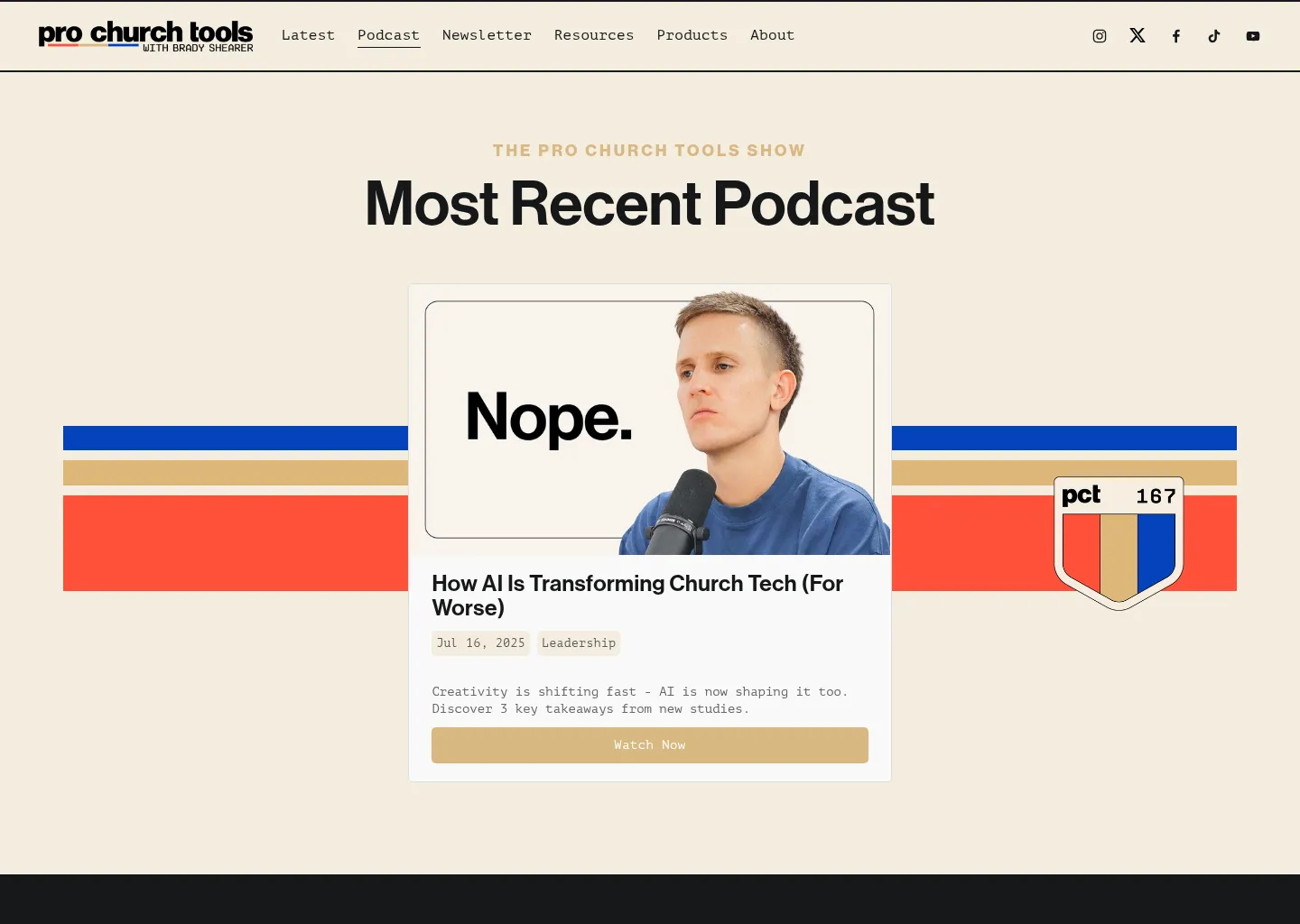Screen dimensions: 1300x924
Task: Click the Pro Church Tools logo
Action: click(145, 36)
